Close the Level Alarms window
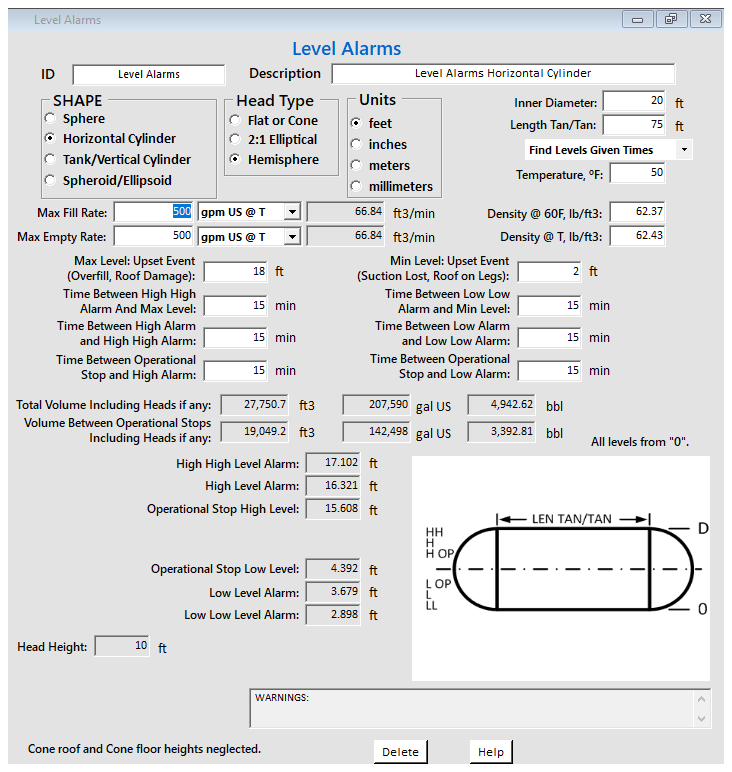This screenshot has width=732, height=772. tap(705, 20)
